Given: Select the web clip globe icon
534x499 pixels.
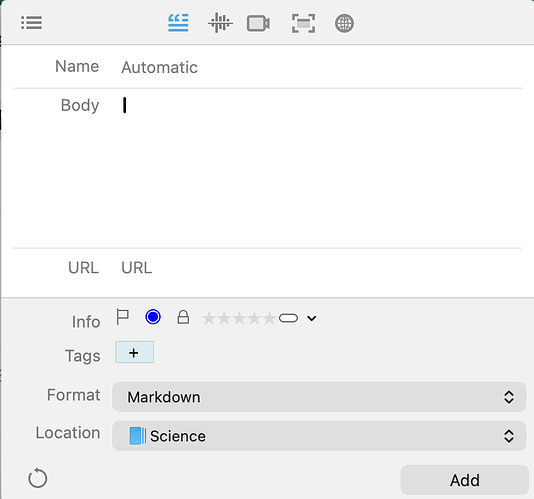Looking at the screenshot, I should (x=344, y=24).
